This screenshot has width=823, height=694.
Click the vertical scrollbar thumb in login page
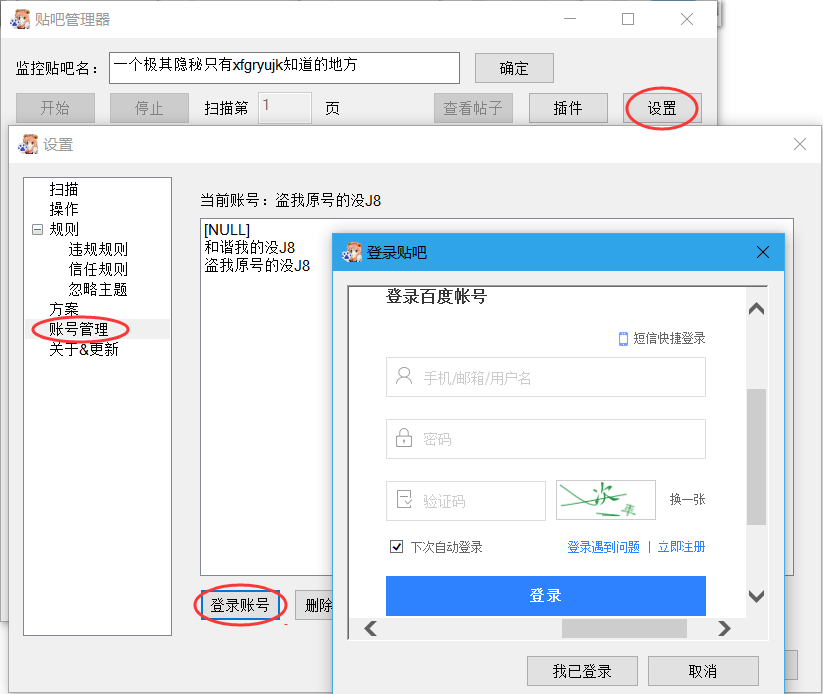coord(756,457)
